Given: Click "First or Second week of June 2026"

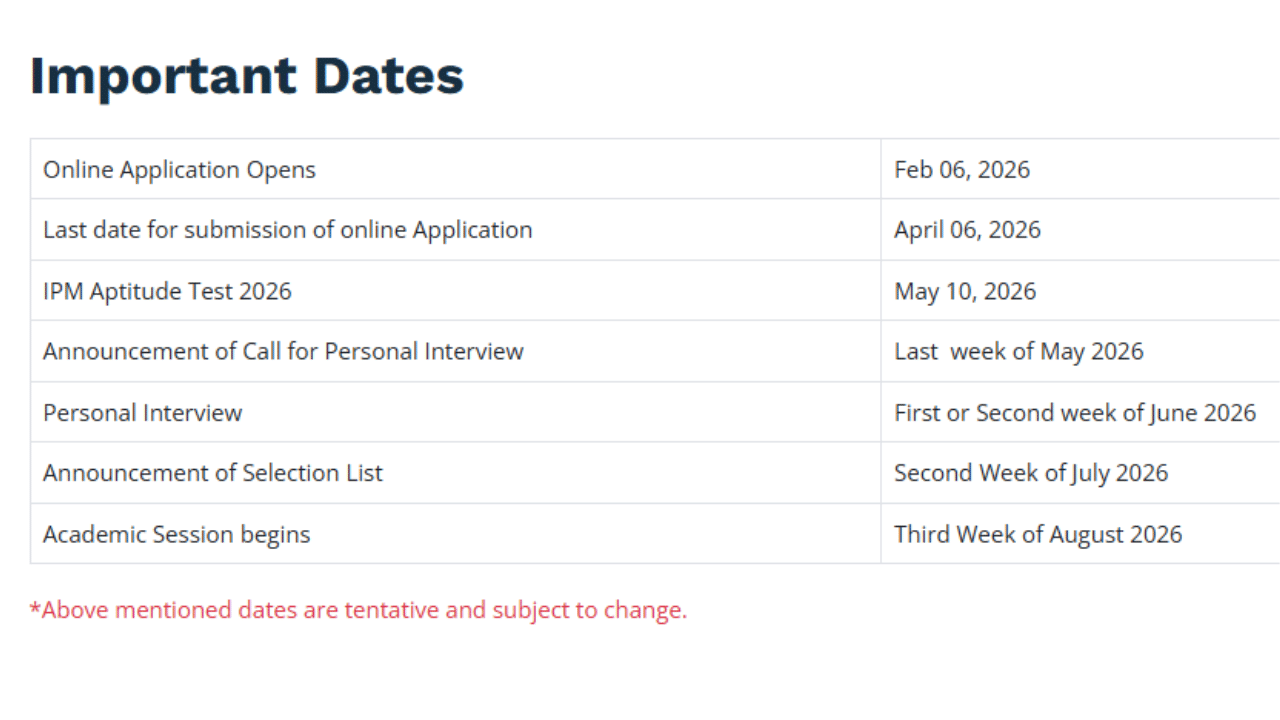Looking at the screenshot, I should [x=1075, y=413].
